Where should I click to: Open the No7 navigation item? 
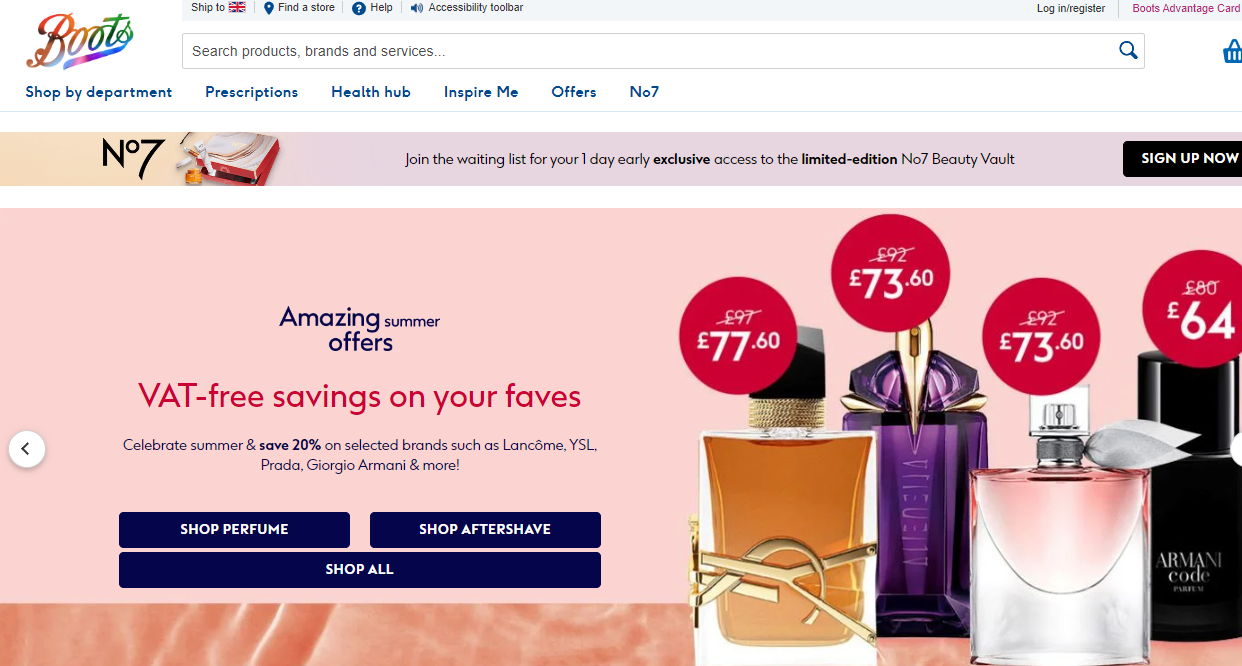click(x=644, y=92)
